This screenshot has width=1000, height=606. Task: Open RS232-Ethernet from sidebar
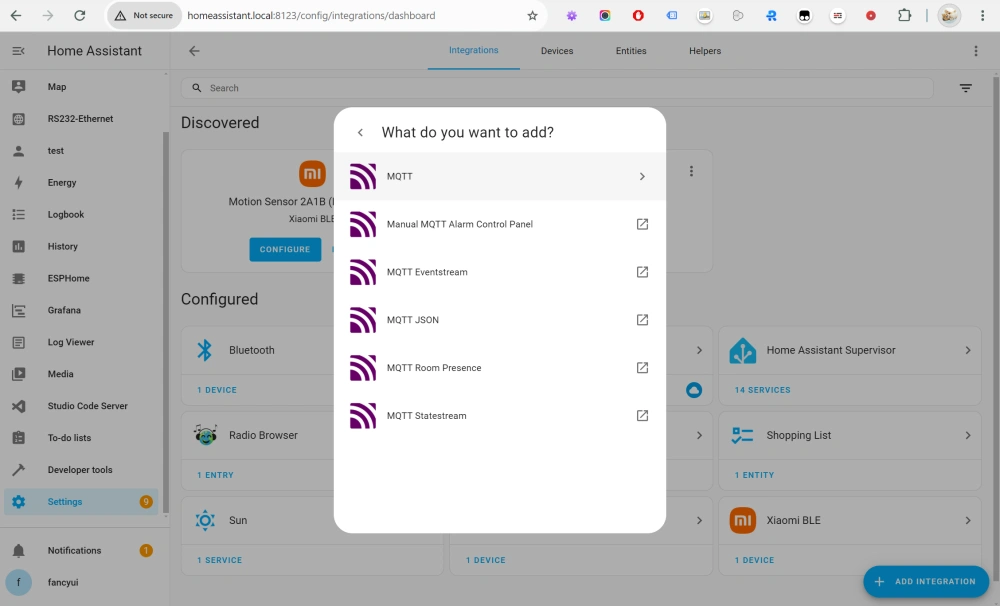[x=82, y=119]
